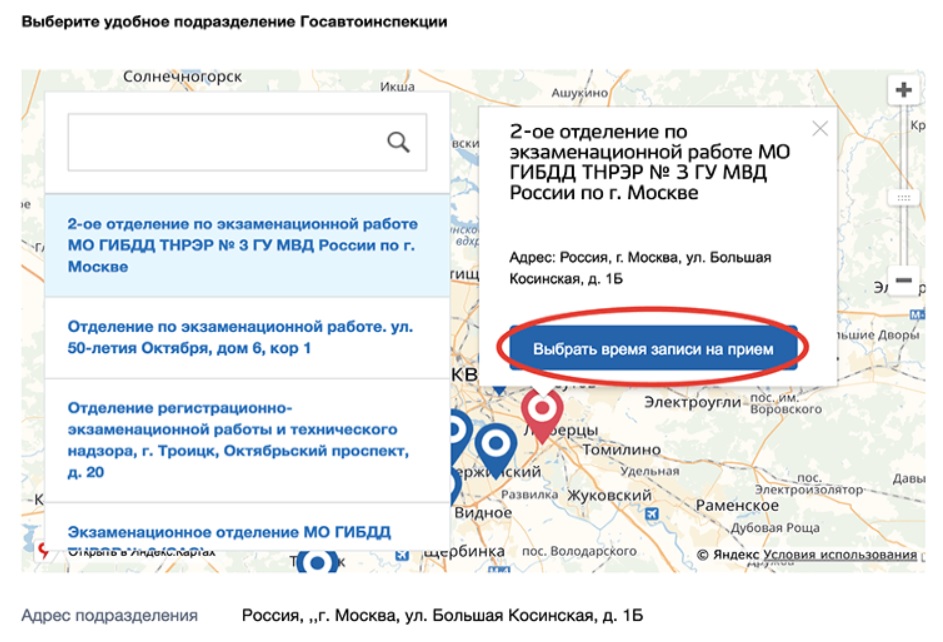The width and height of the screenshot is (943, 642).
Task: Select 'Отделение по экзаменационной работе. ул. 50-летия Октября'
Action: click(247, 337)
